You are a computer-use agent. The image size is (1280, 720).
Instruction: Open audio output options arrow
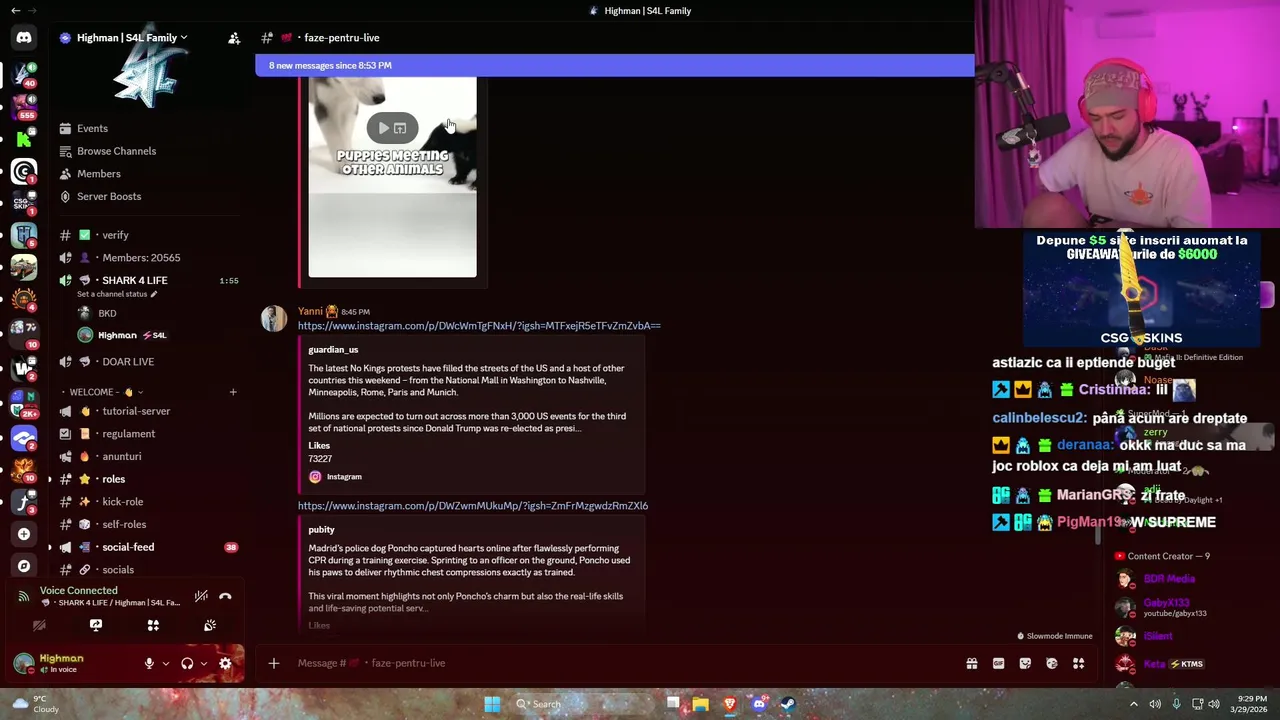204,663
